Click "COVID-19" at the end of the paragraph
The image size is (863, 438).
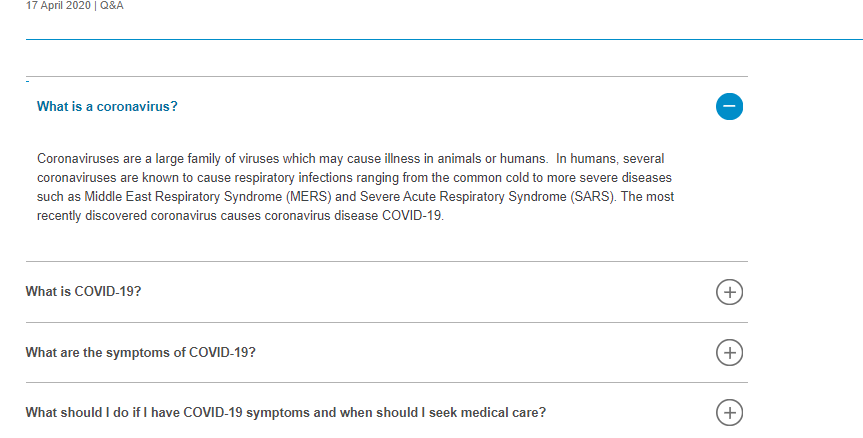click(412, 216)
